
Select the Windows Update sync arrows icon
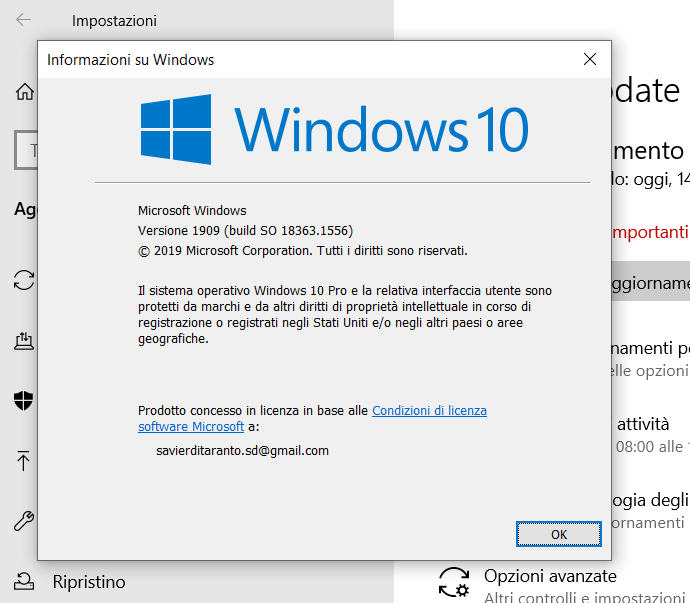[24, 280]
